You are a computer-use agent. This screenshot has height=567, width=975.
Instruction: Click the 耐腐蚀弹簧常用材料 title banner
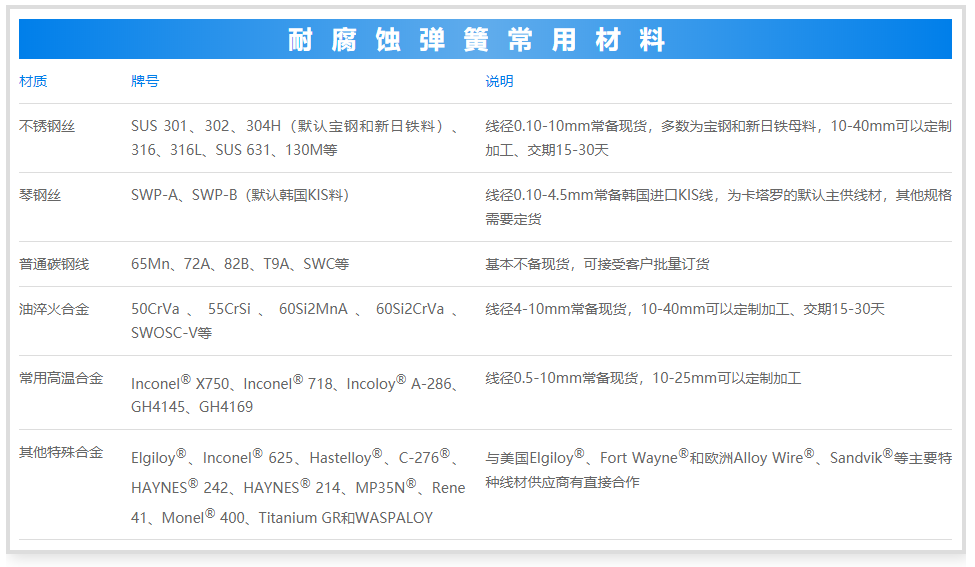pos(476,40)
